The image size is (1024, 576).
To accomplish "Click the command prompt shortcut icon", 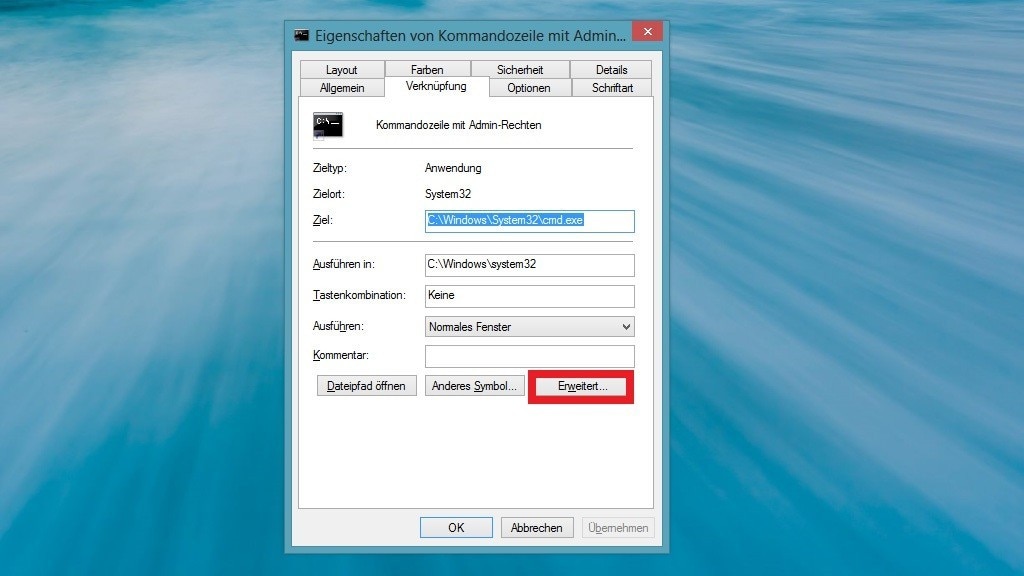I will (x=328, y=124).
